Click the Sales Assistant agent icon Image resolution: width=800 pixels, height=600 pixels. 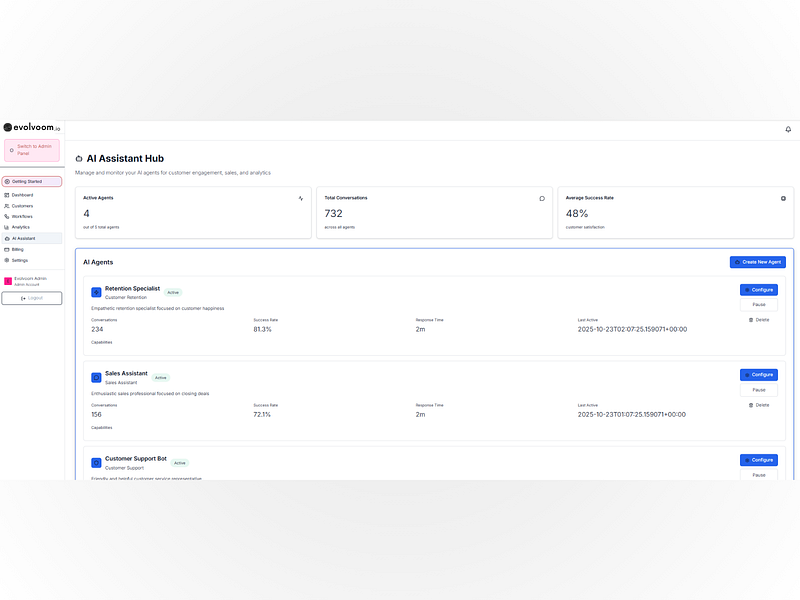96,378
